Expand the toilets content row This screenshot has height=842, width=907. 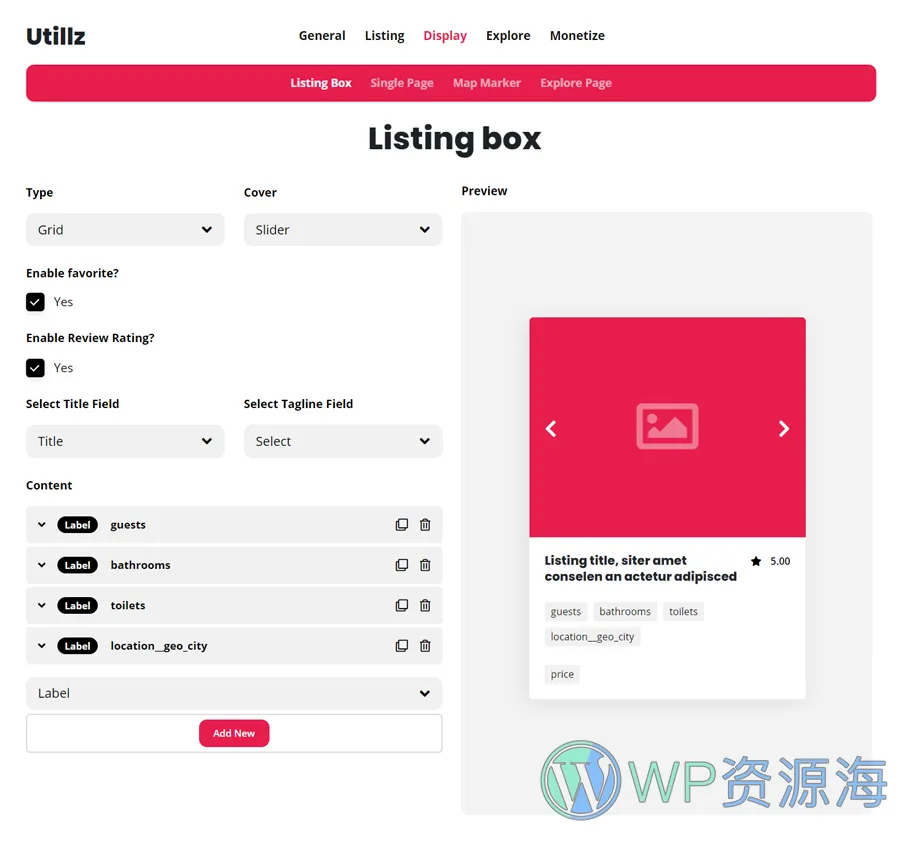click(42, 605)
